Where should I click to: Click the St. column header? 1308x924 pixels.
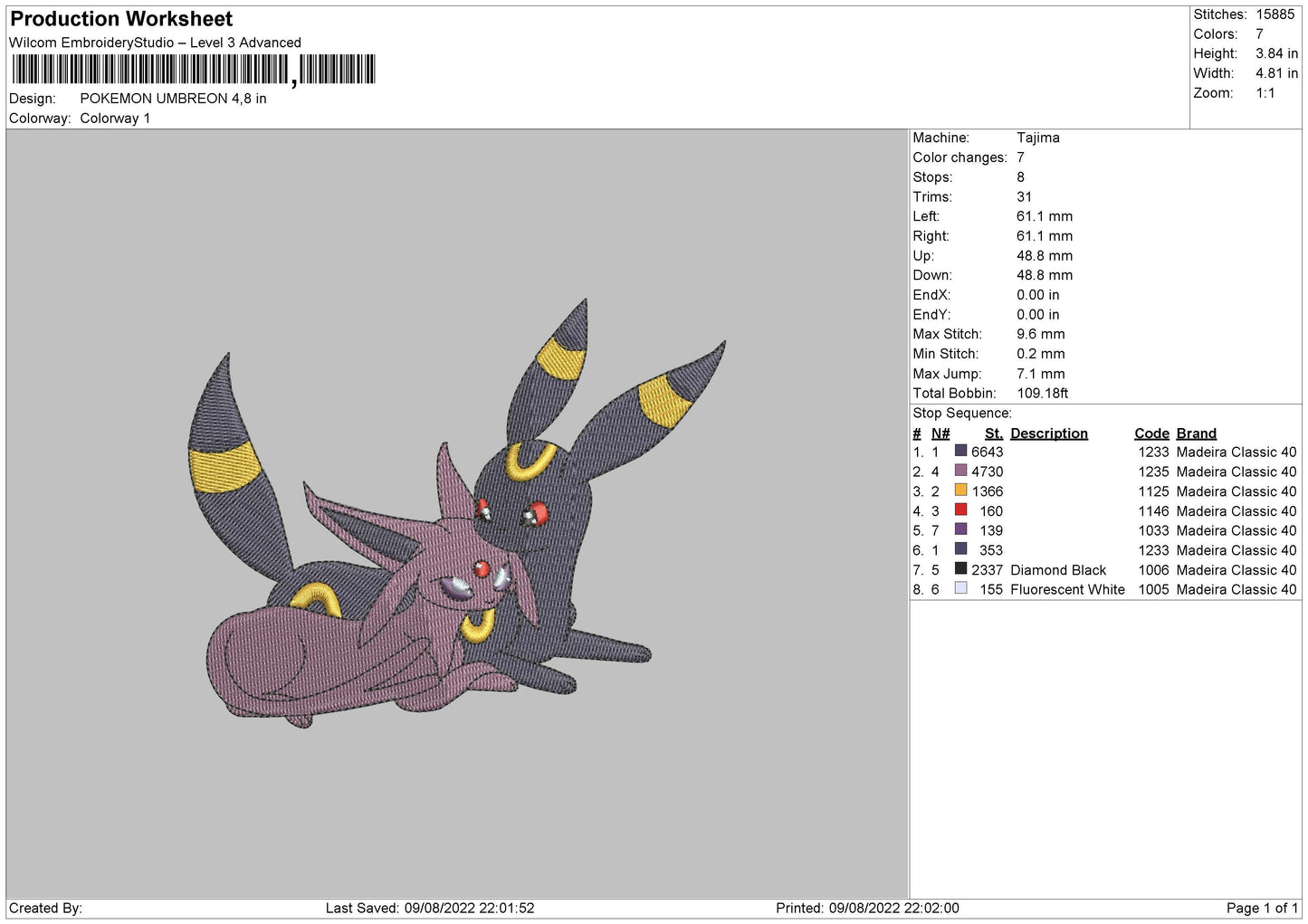click(994, 433)
